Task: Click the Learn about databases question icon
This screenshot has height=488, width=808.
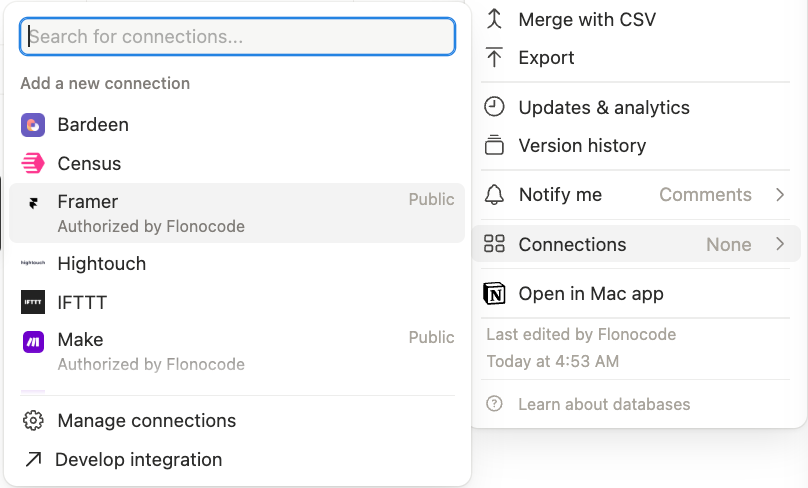Action: click(494, 403)
